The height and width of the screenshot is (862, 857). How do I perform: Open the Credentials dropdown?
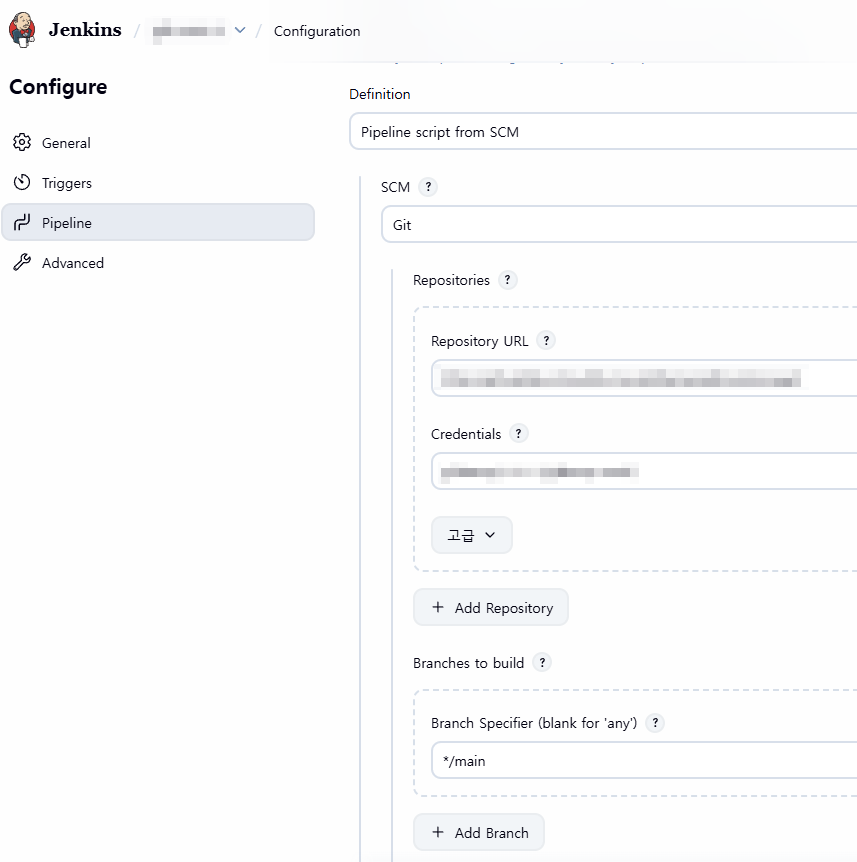coord(644,471)
